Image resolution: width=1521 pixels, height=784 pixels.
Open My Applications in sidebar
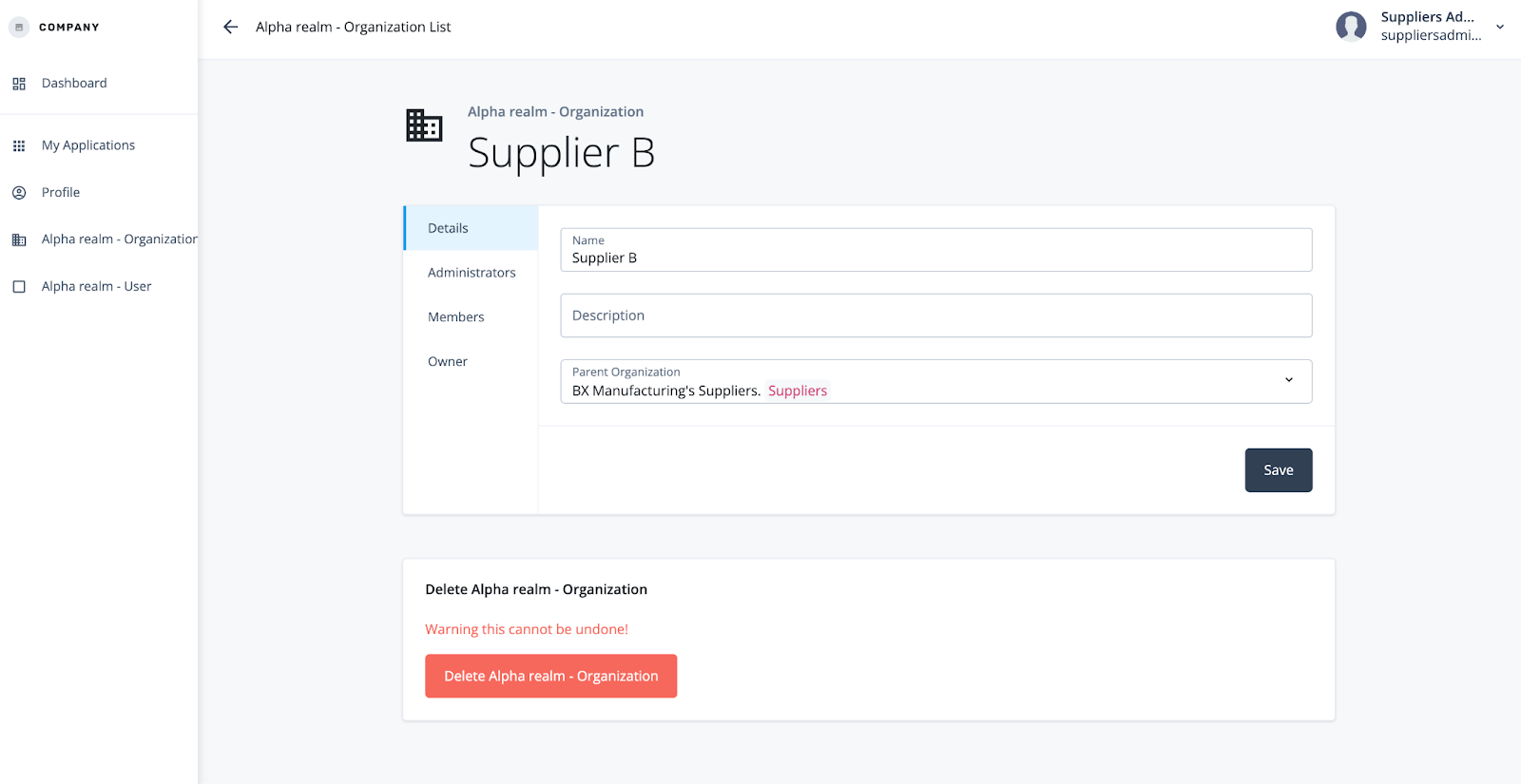(x=88, y=145)
